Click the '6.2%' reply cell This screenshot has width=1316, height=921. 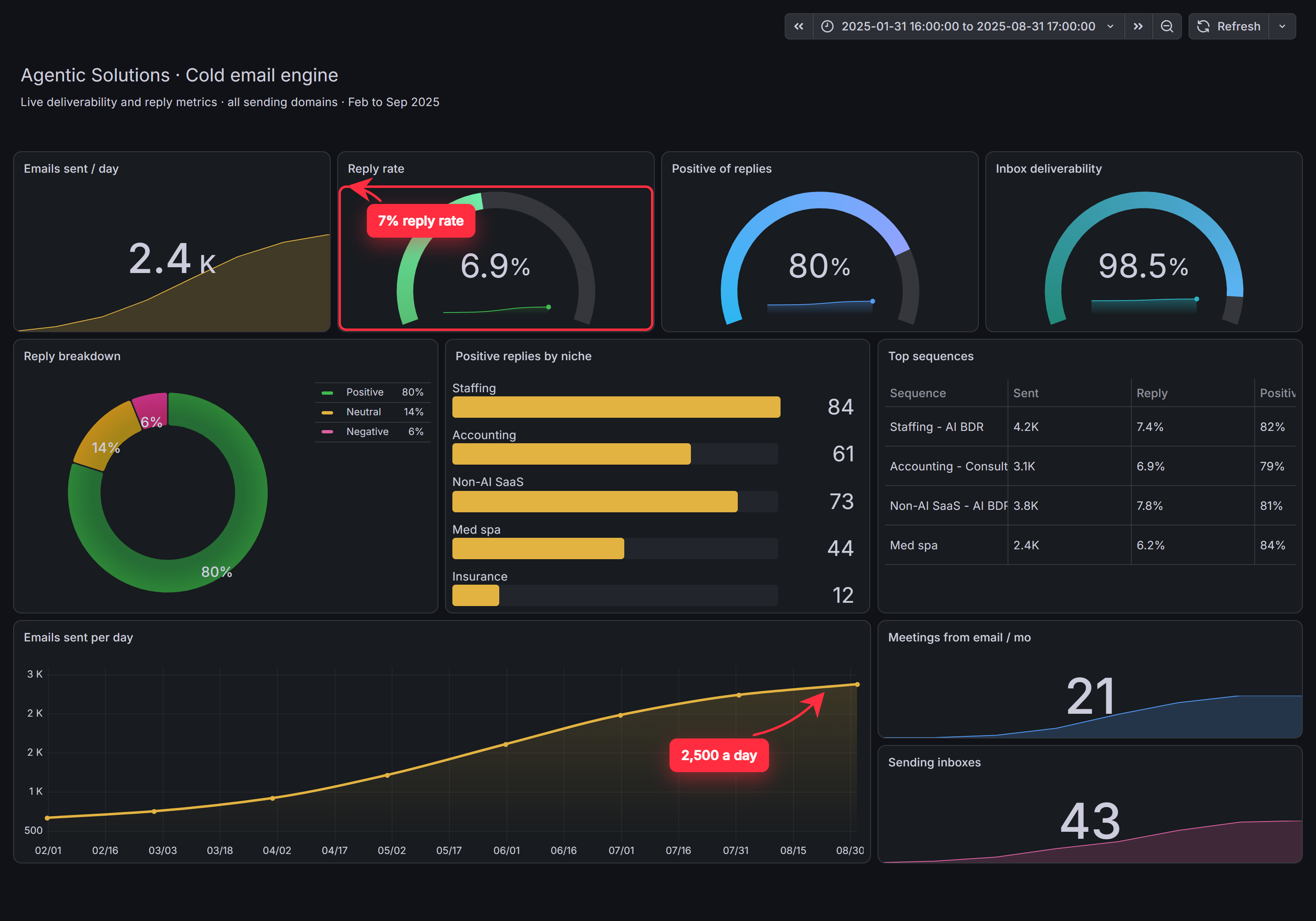(1193, 546)
